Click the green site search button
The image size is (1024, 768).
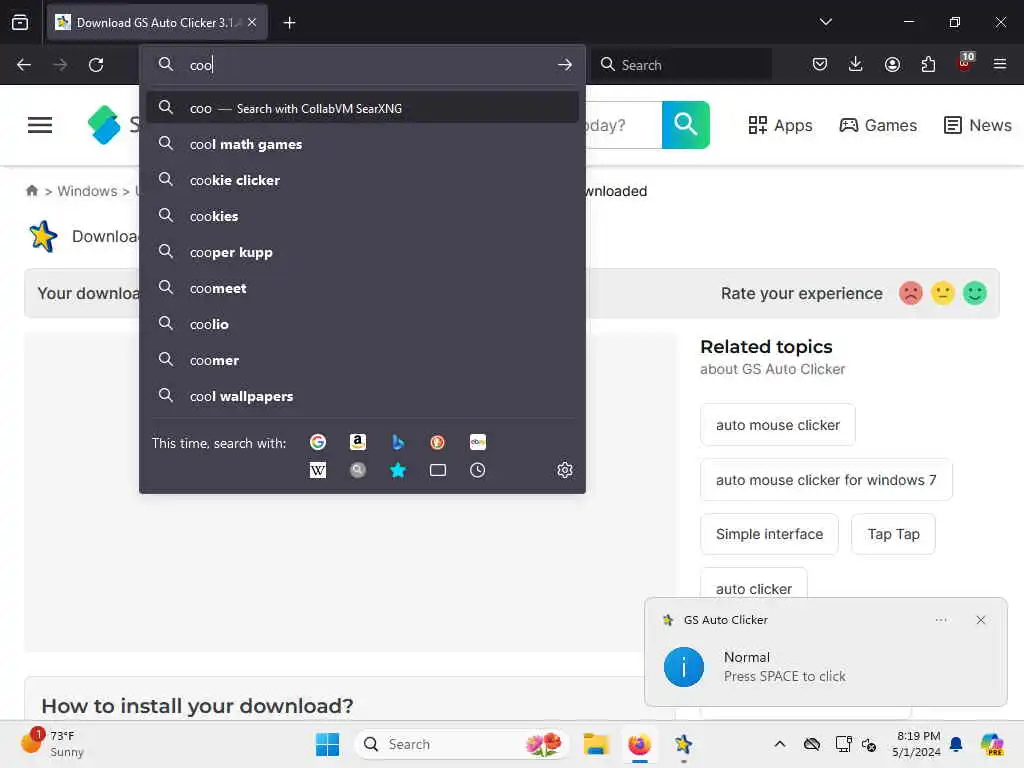(686, 125)
